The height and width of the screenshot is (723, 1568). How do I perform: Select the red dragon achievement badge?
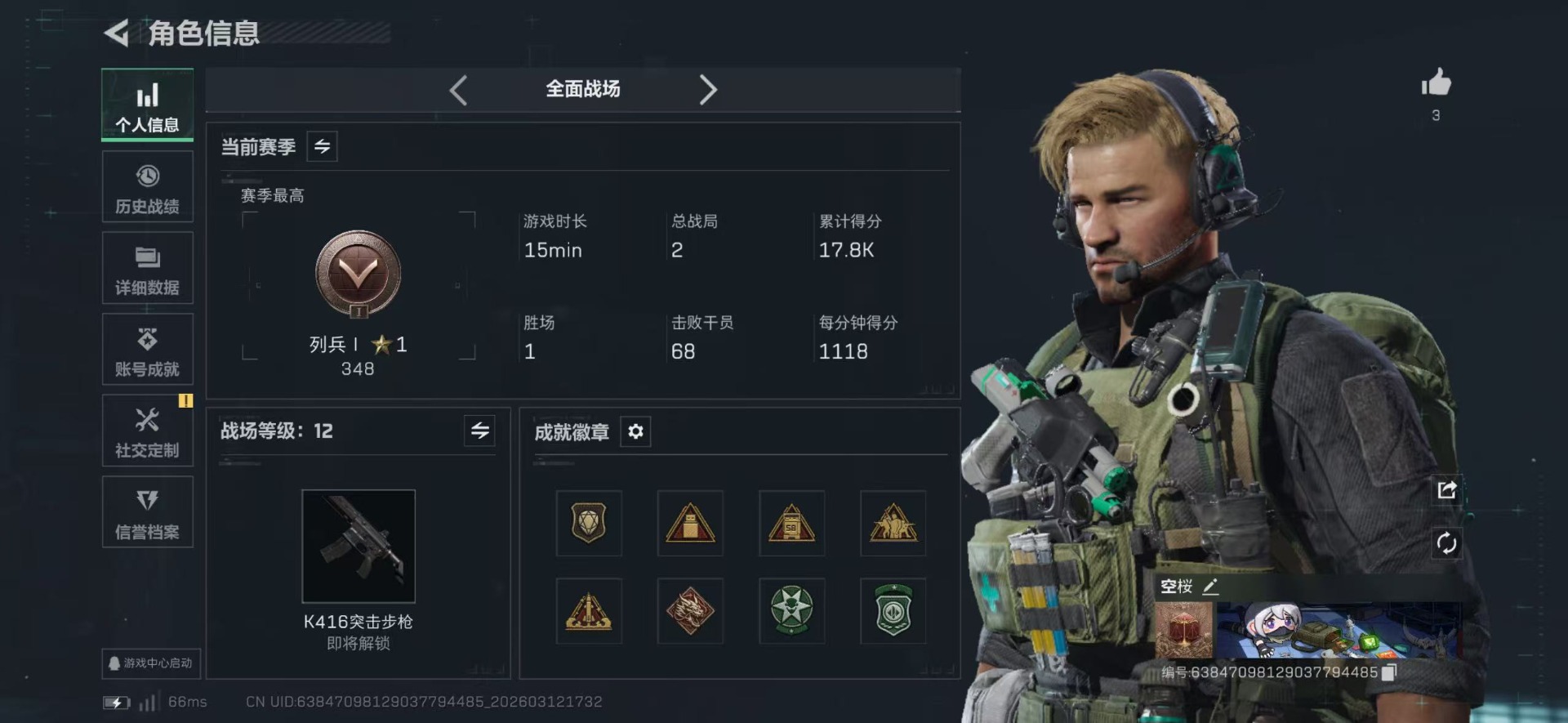[x=690, y=611]
